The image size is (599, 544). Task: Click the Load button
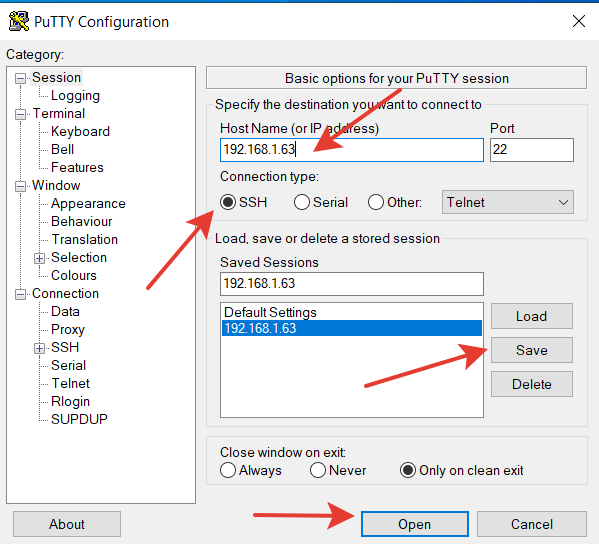coord(532,316)
